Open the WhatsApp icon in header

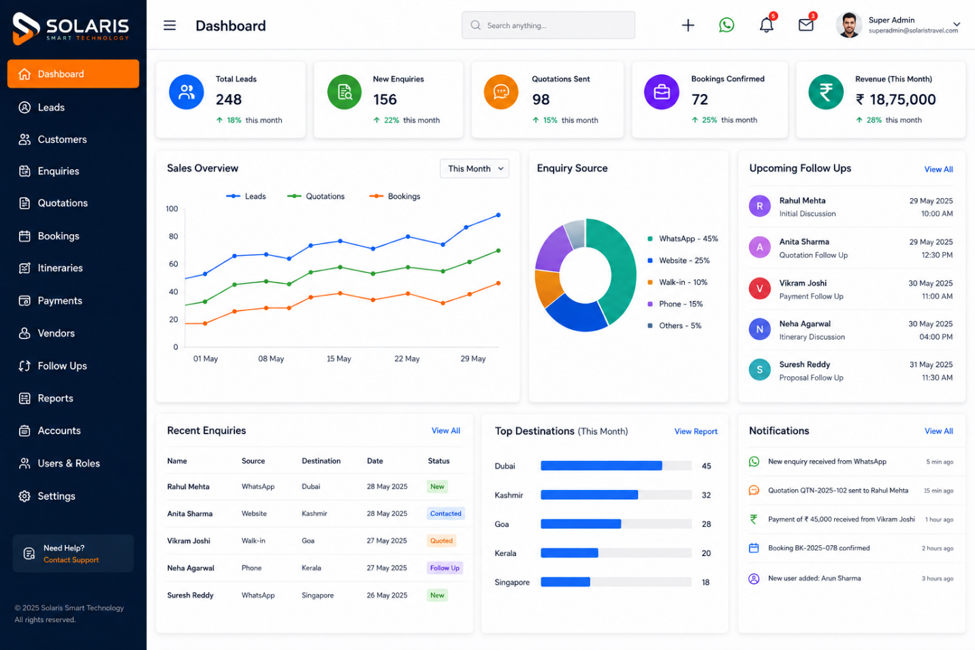click(726, 25)
